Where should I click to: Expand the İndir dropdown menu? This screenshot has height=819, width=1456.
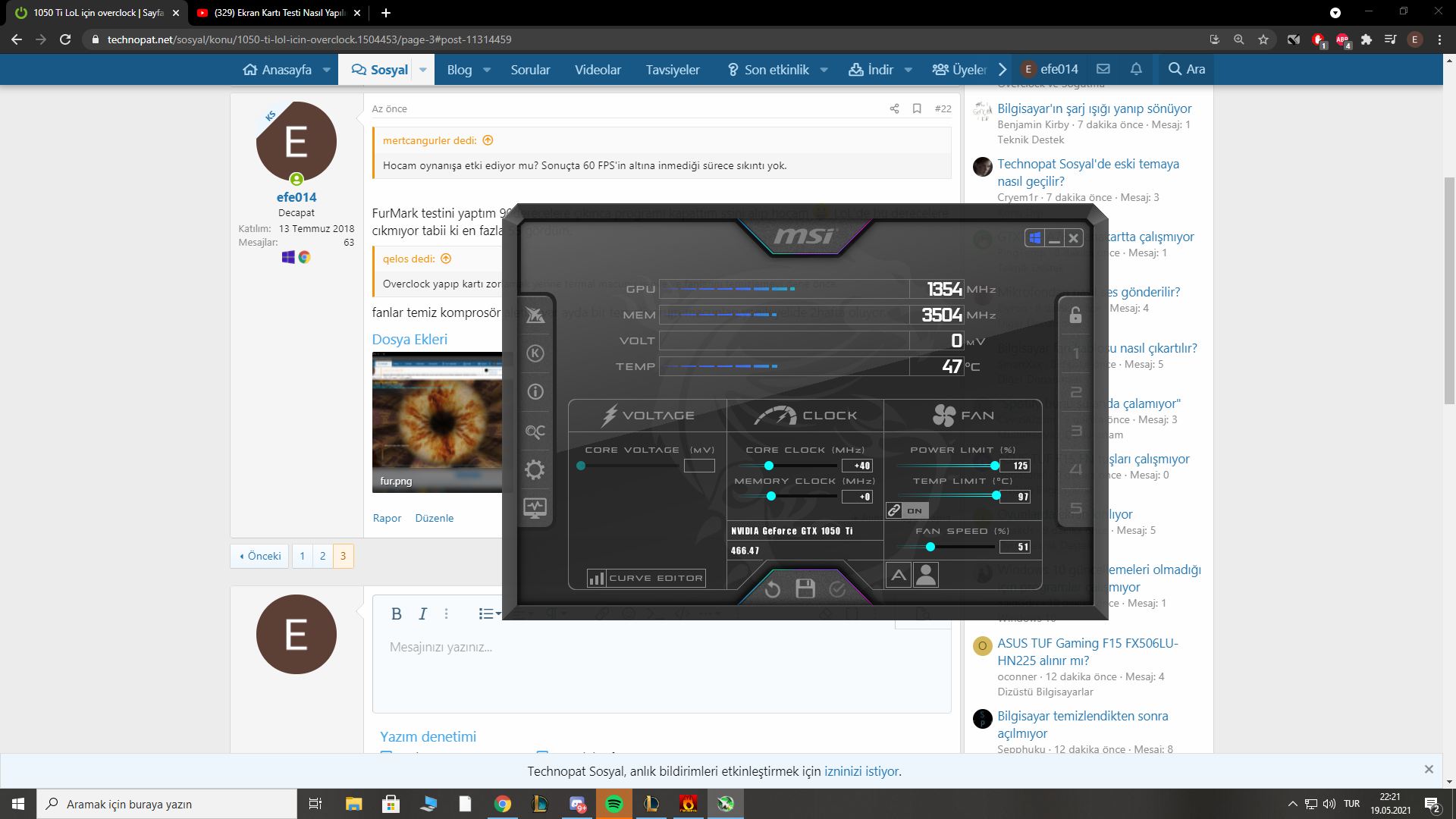(x=908, y=70)
